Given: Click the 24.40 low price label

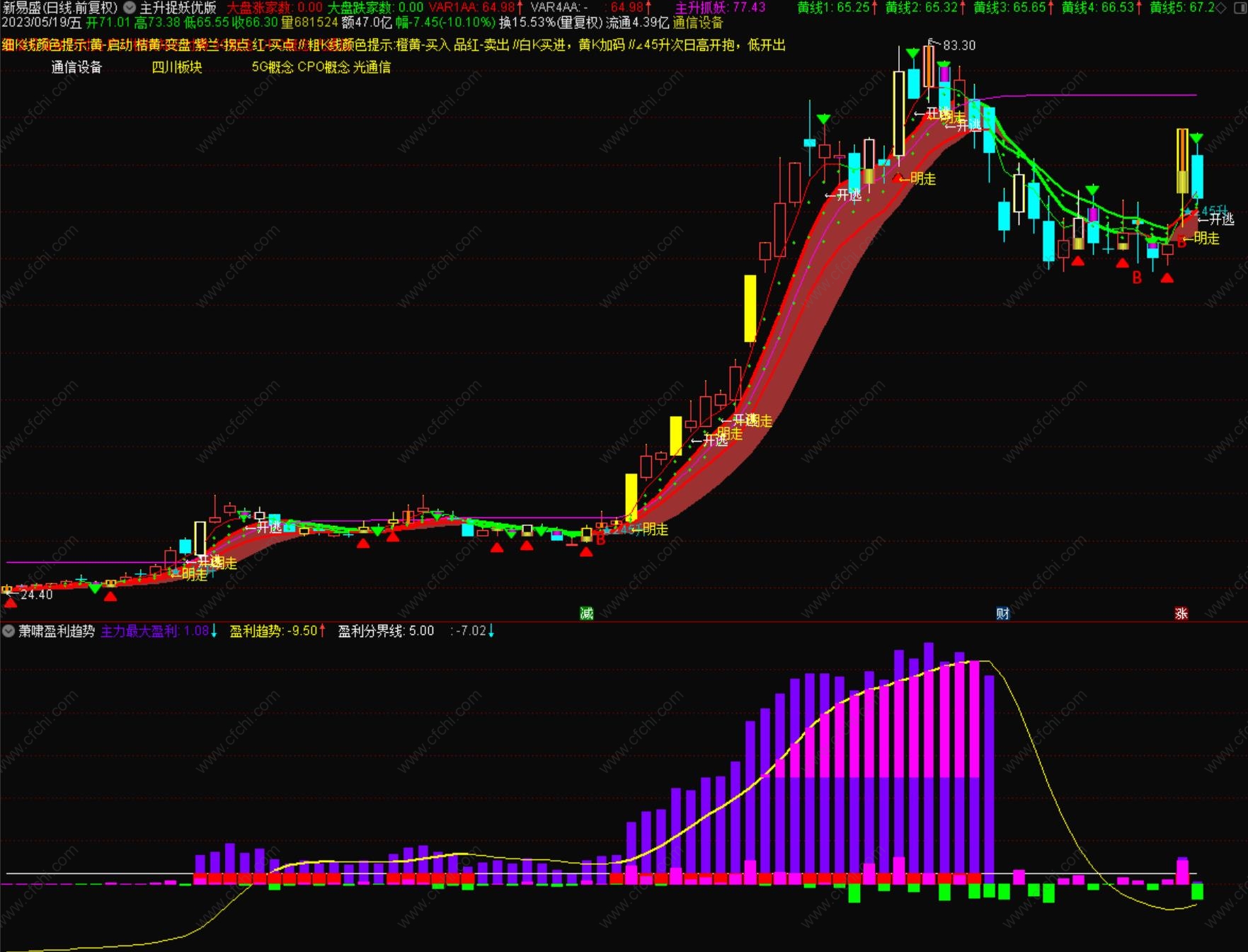Looking at the screenshot, I should coord(36,595).
